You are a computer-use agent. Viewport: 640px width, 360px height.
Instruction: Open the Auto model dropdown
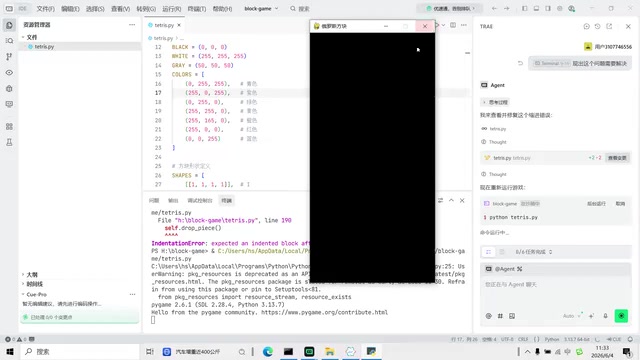572,316
